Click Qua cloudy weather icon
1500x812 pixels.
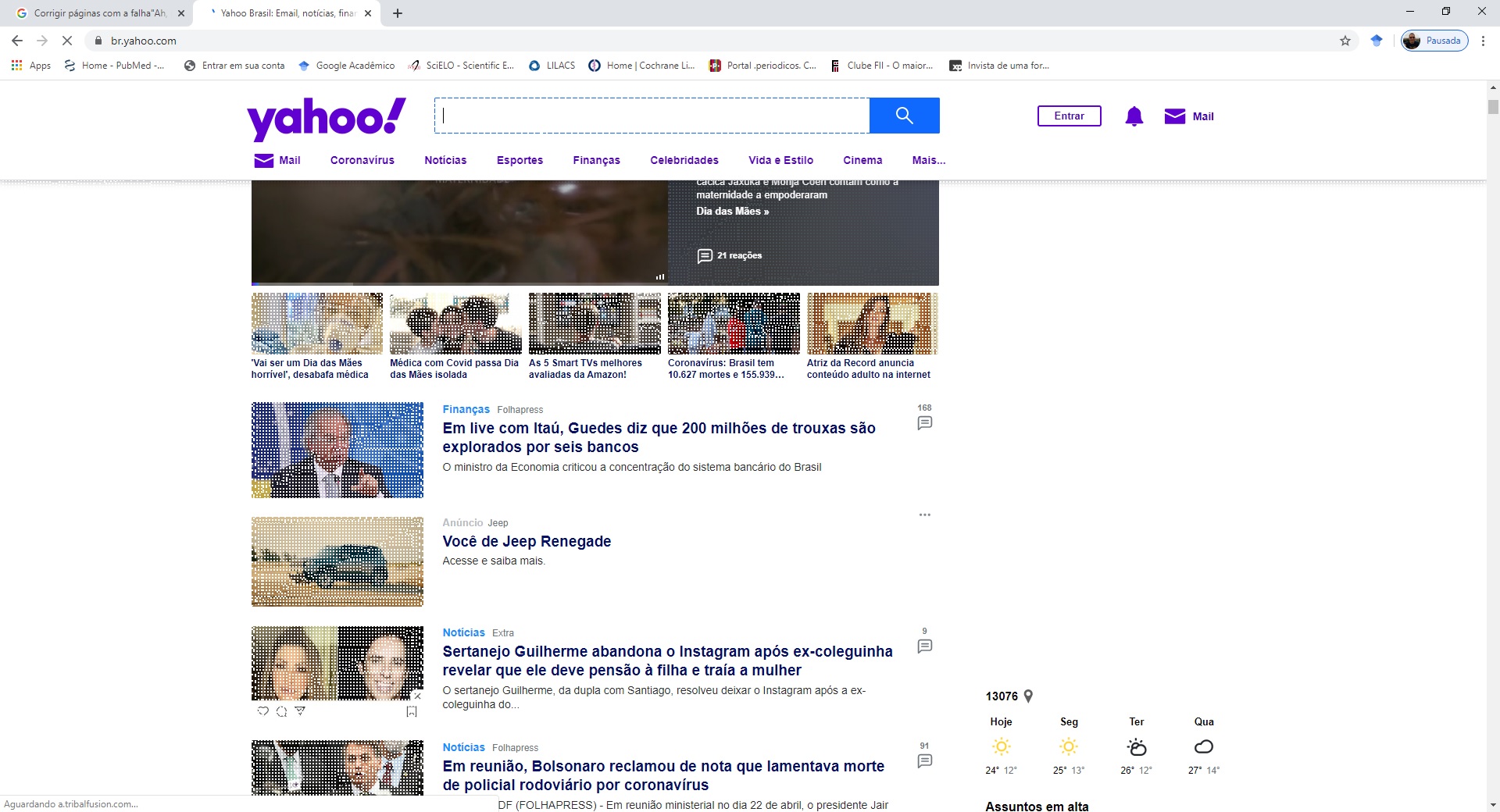point(1204,747)
